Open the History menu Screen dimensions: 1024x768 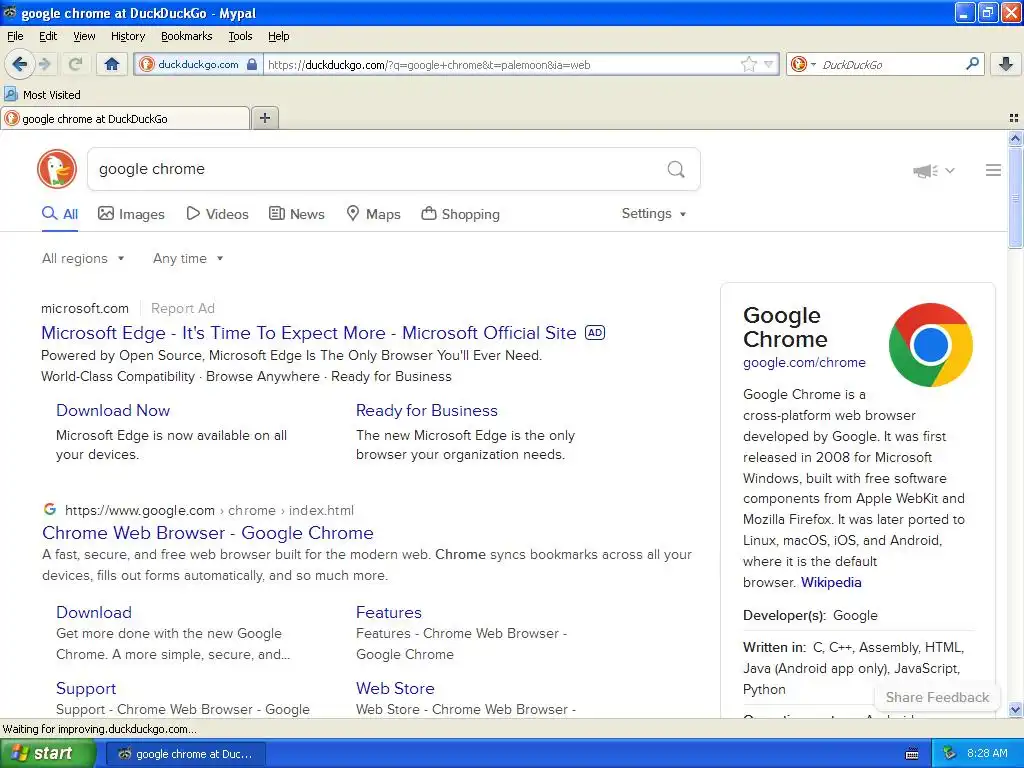click(127, 36)
